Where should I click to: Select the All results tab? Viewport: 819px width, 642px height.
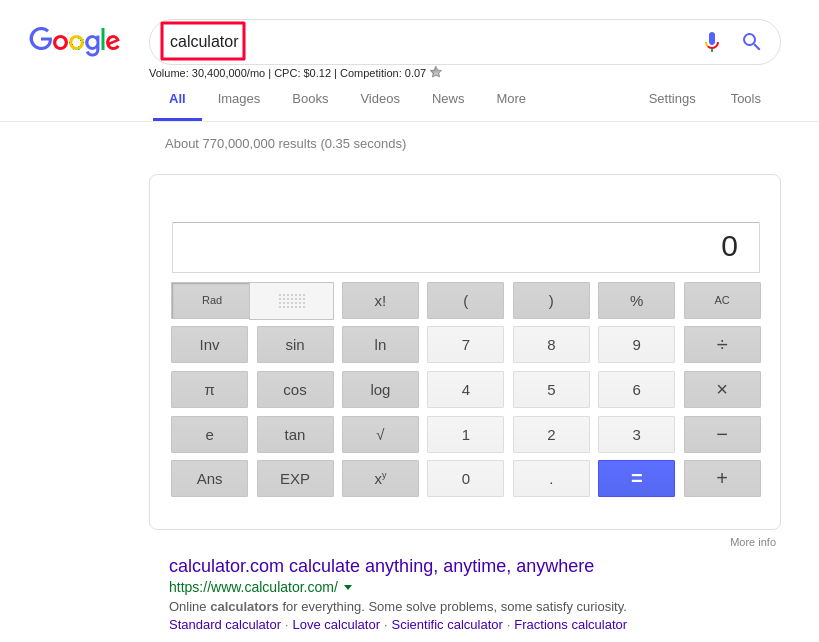click(x=177, y=99)
